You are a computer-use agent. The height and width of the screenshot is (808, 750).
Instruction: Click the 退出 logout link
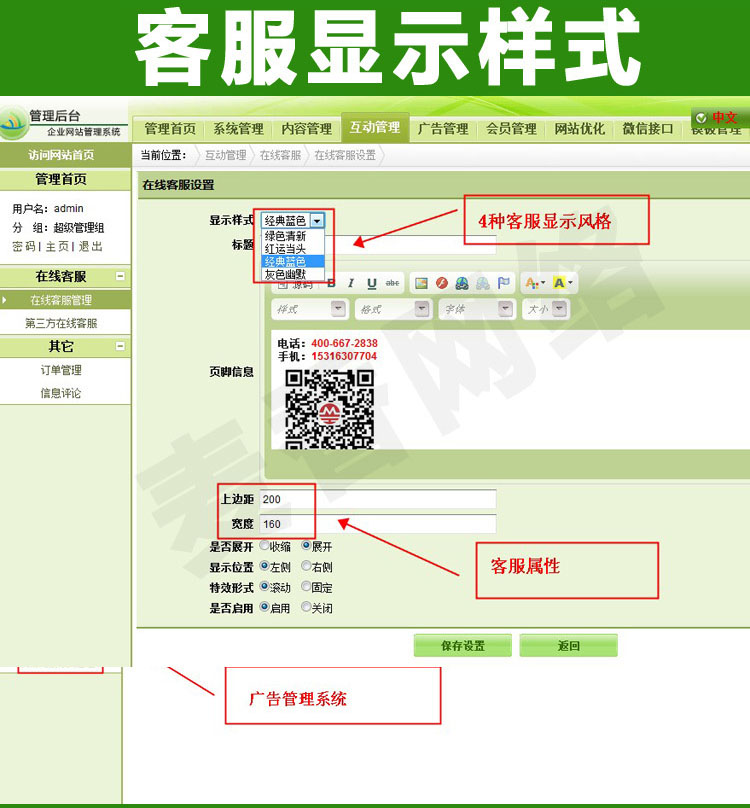(91, 246)
